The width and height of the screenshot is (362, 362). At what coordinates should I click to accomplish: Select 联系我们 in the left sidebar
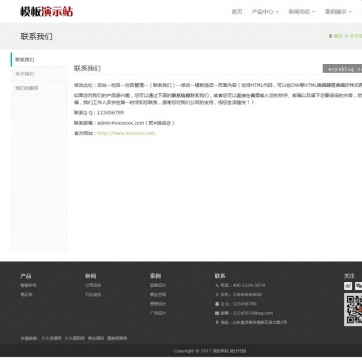pos(39,60)
